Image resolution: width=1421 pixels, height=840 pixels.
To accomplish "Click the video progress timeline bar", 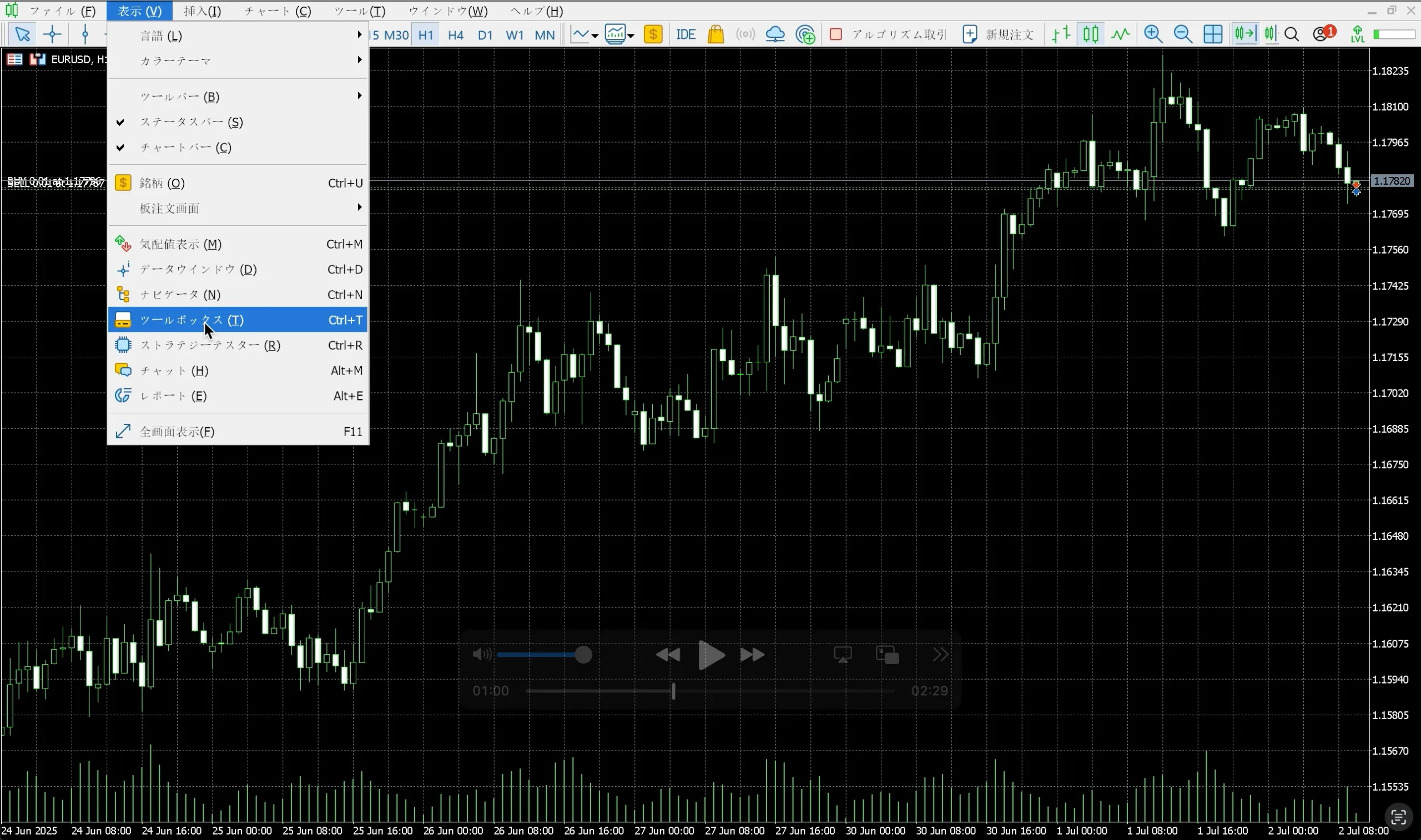I will [x=710, y=691].
